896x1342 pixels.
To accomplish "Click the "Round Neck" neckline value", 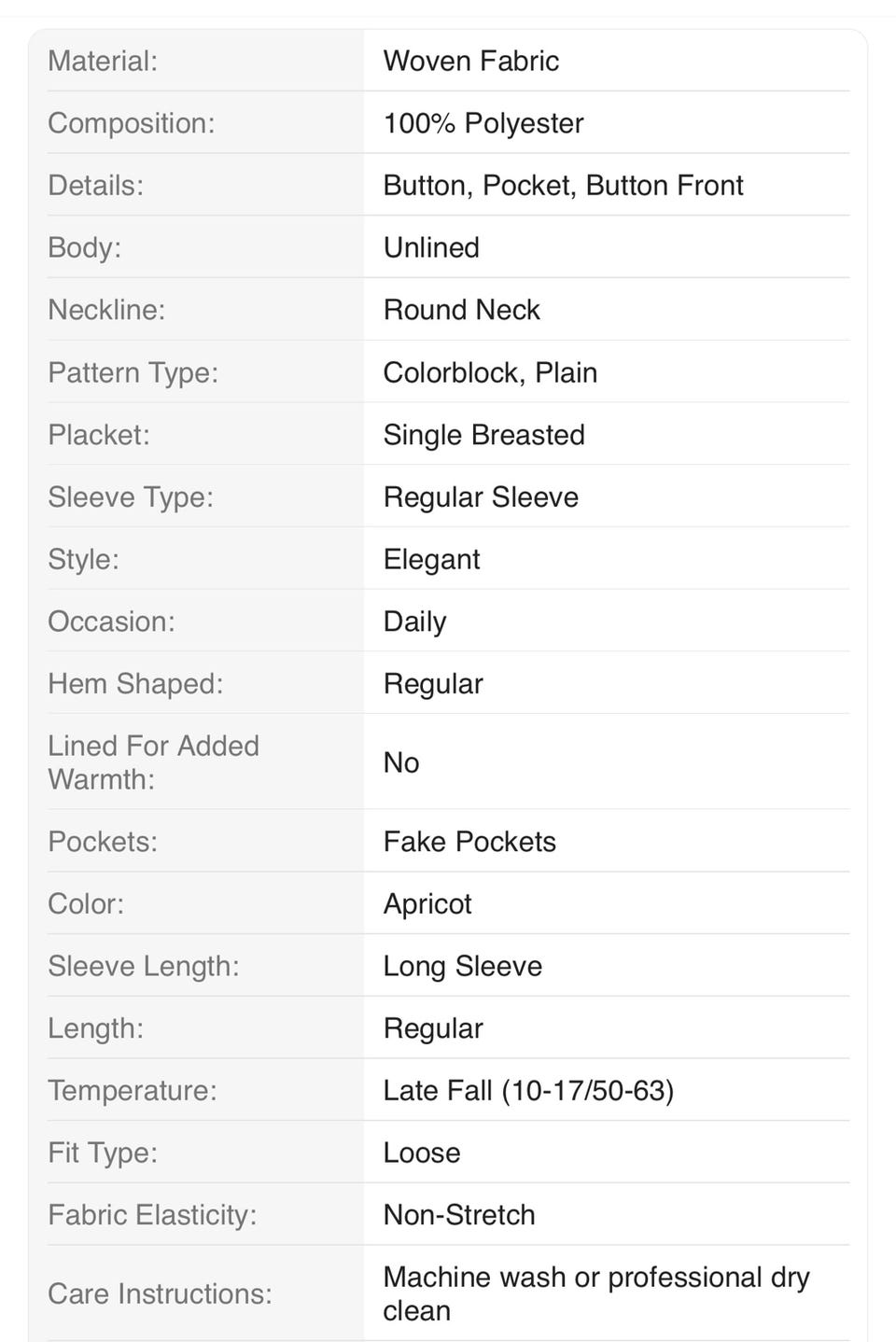I will [461, 310].
